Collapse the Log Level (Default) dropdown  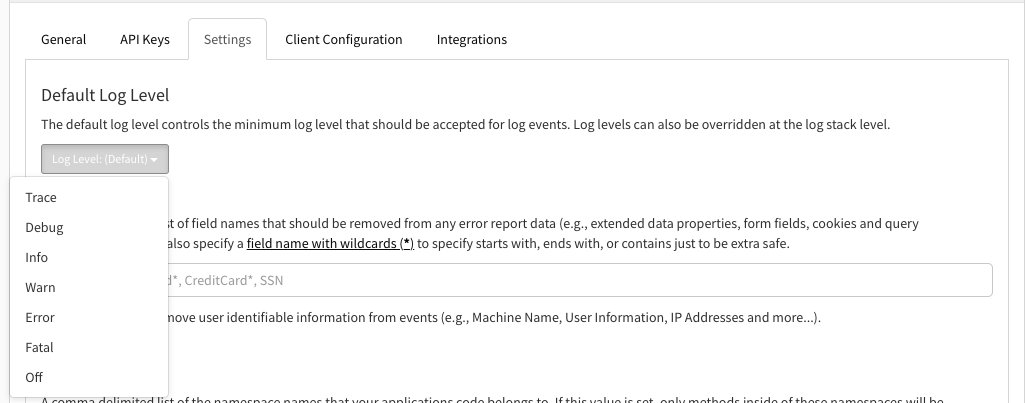tap(105, 159)
